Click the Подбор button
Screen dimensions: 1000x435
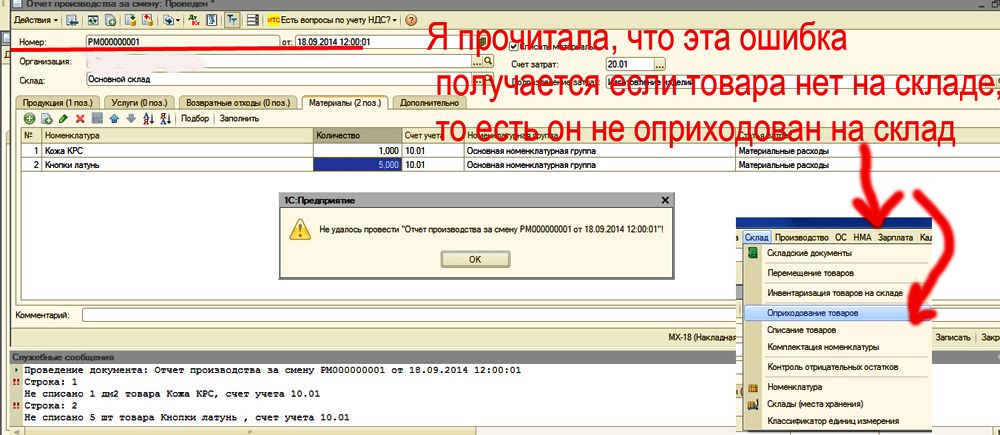point(195,119)
